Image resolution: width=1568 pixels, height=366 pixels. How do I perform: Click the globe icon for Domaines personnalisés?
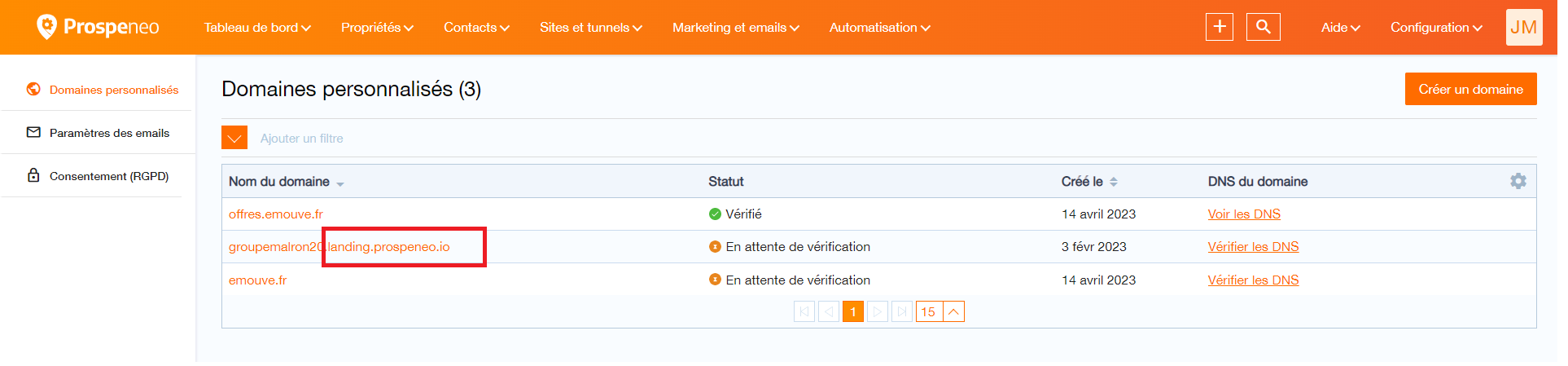[x=33, y=89]
